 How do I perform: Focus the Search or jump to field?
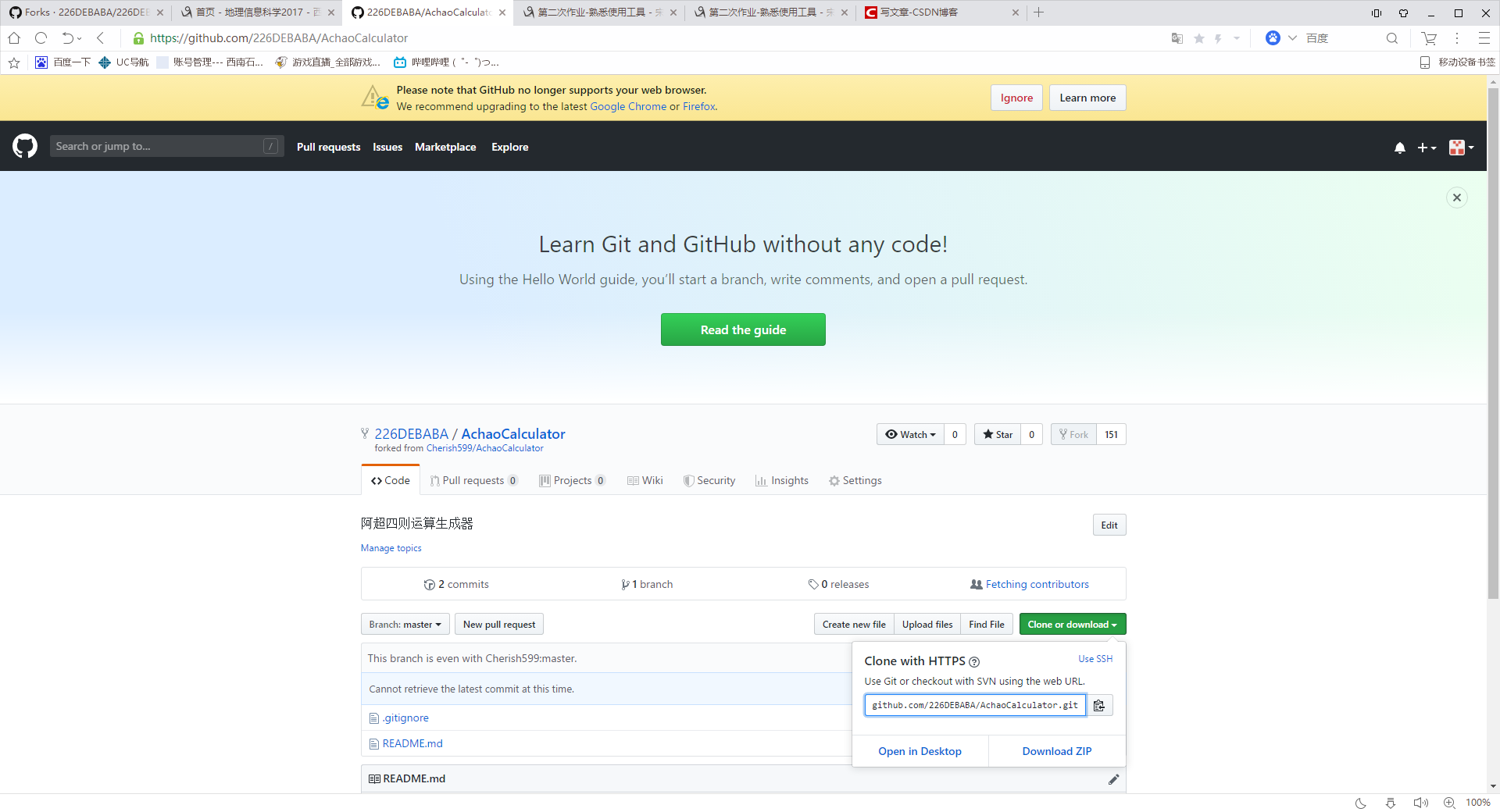167,146
